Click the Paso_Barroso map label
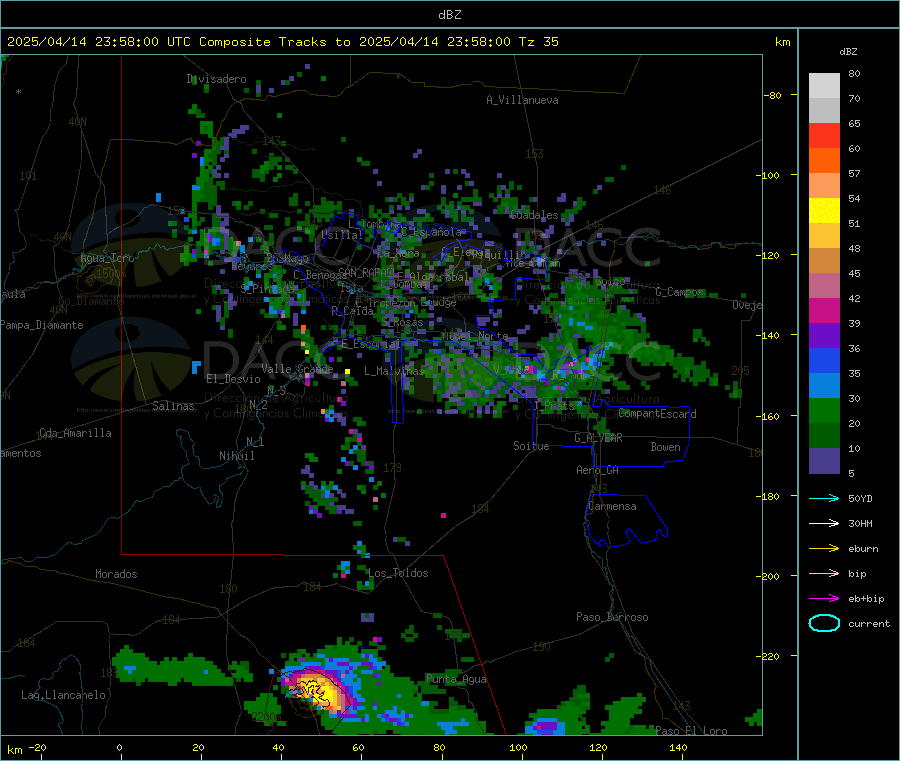This screenshot has height=761, width=900. [x=612, y=617]
